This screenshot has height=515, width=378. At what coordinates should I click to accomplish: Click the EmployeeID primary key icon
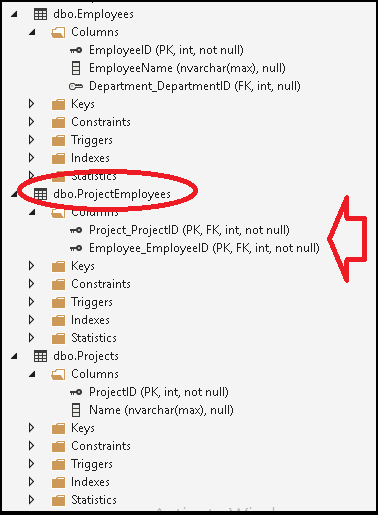tap(76, 50)
